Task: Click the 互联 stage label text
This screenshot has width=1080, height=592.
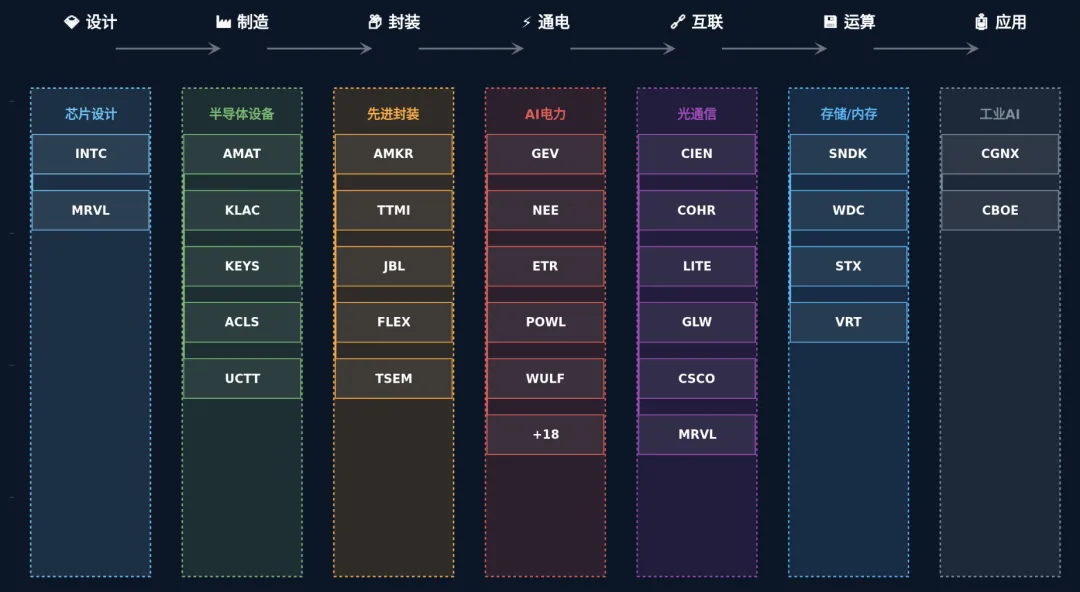Action: [x=707, y=22]
